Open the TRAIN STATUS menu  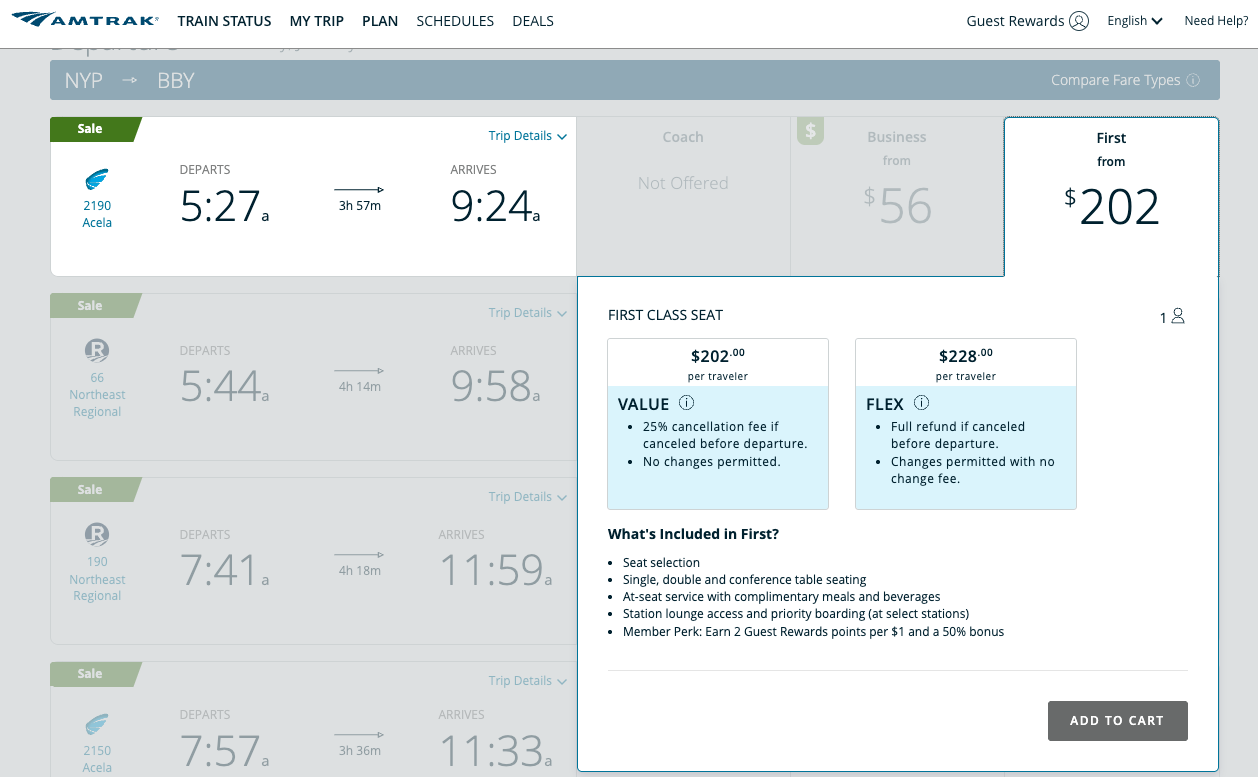tap(224, 21)
